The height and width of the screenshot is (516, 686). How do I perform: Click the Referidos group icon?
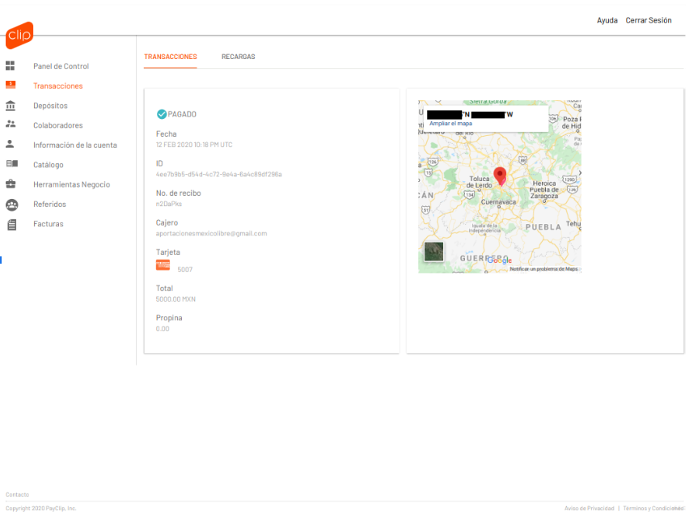point(11,204)
